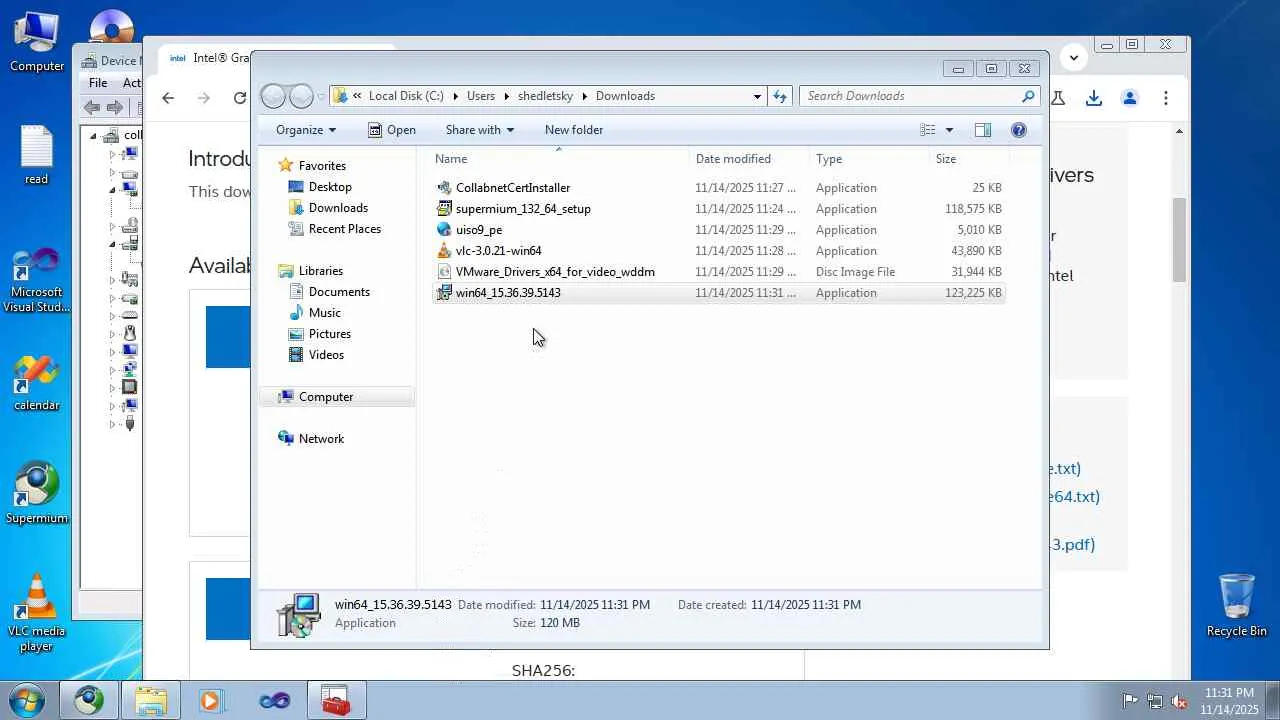
Task: Open calendar desktop shortcut
Action: point(37,384)
